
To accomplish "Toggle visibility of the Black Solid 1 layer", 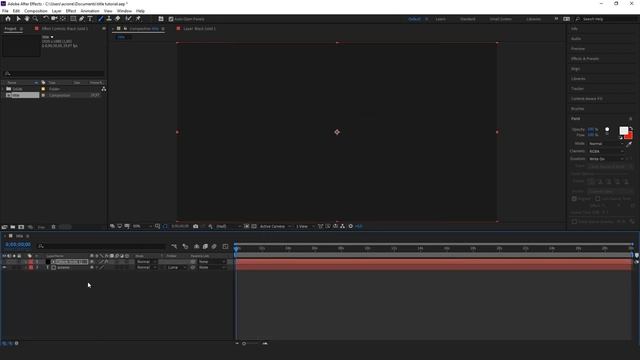I will pyautogui.click(x=4, y=262).
